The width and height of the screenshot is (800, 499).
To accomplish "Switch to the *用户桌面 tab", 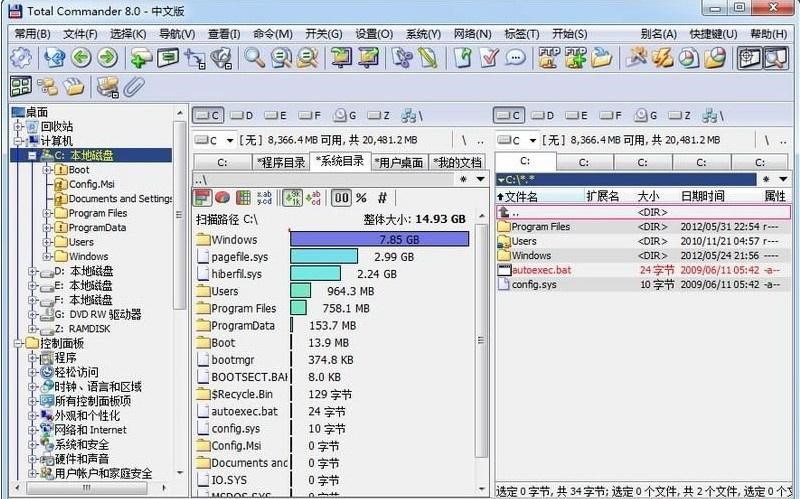I will click(398, 161).
